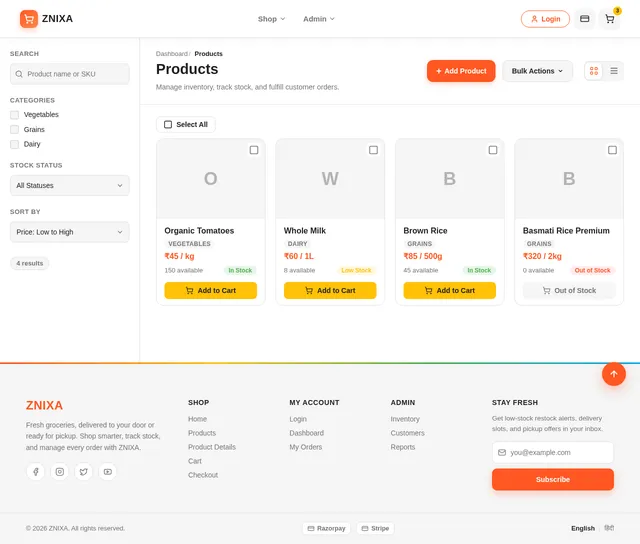Select the Brown Rice card checkbox
The height and width of the screenshot is (544, 640).
tap(493, 150)
